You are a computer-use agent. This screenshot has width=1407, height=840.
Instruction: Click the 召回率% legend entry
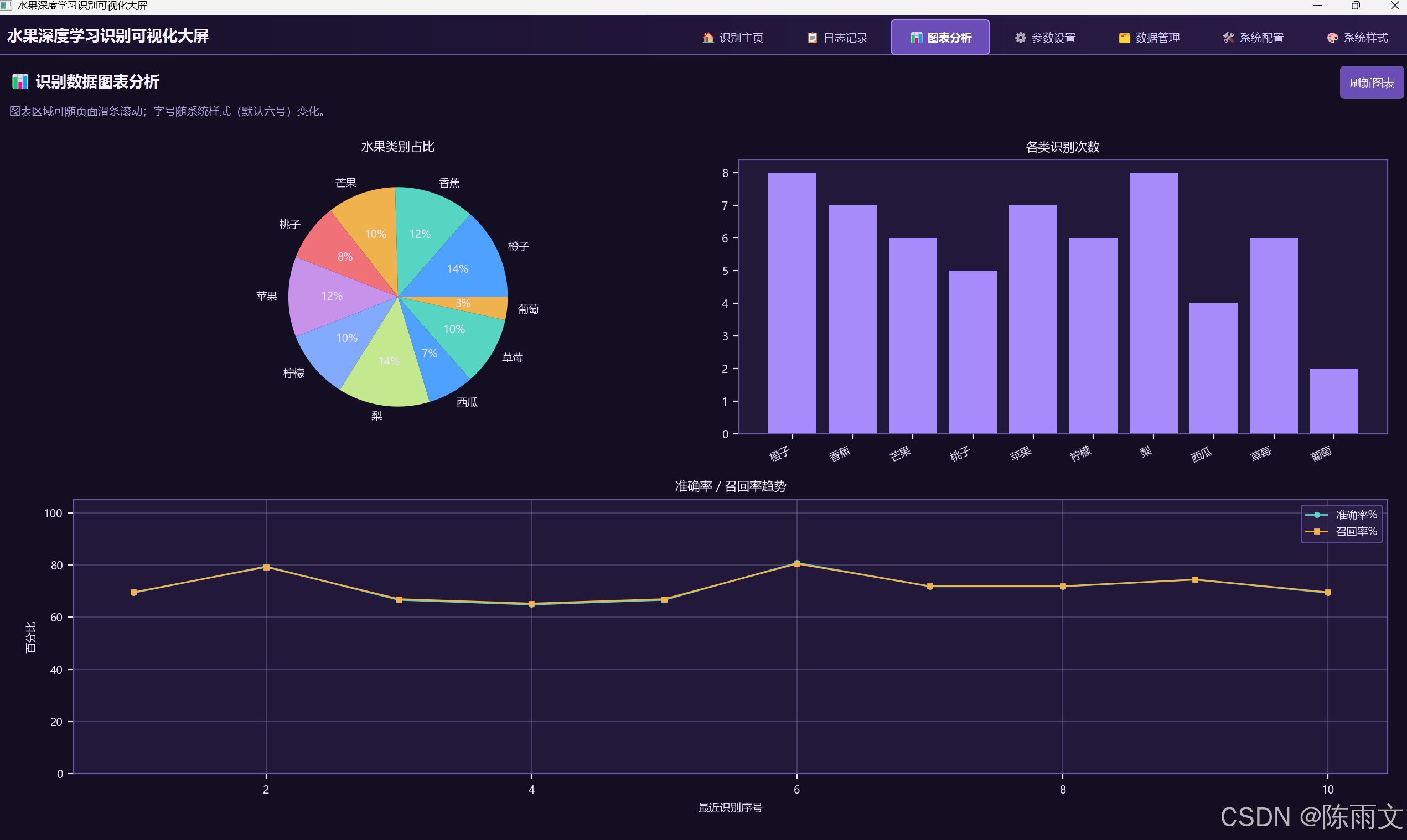tap(1341, 531)
